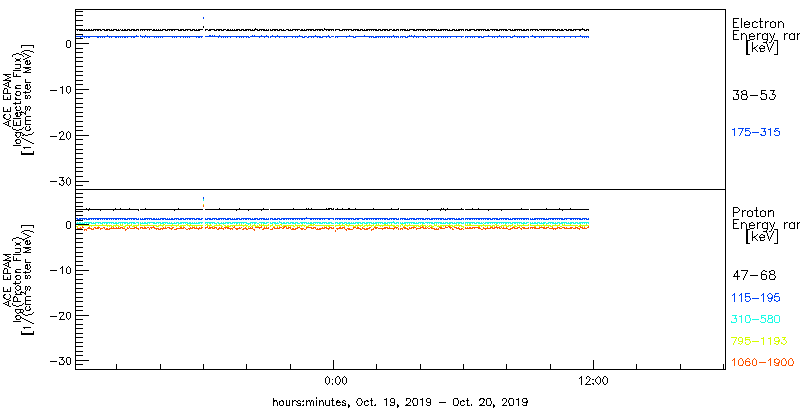800x410 pixels.
Task: Click the 1060-1900 proton energy legend label
Action: coord(763,363)
